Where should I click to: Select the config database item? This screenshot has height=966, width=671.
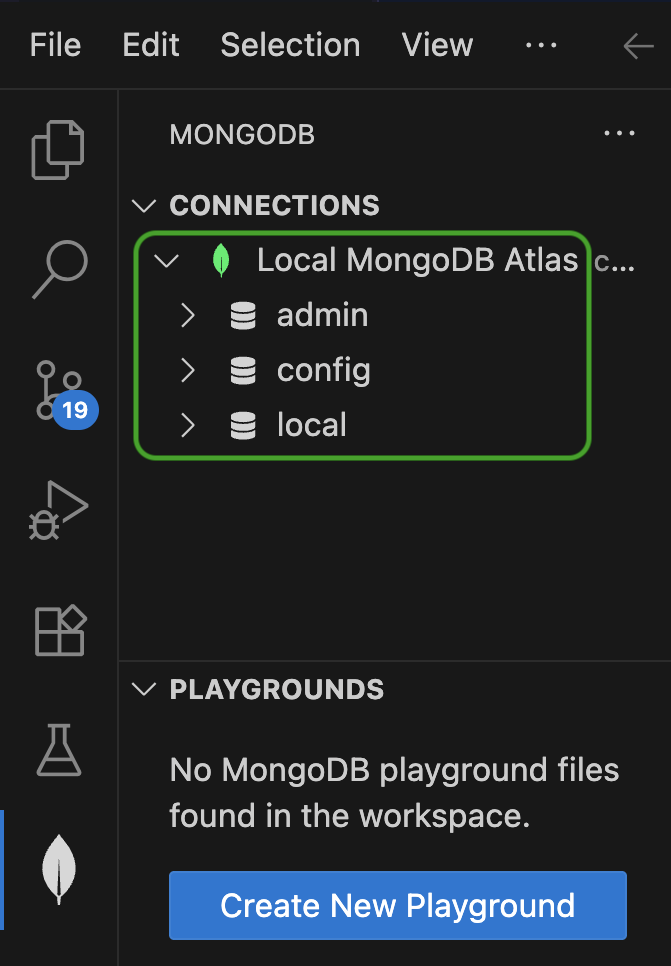pos(323,371)
